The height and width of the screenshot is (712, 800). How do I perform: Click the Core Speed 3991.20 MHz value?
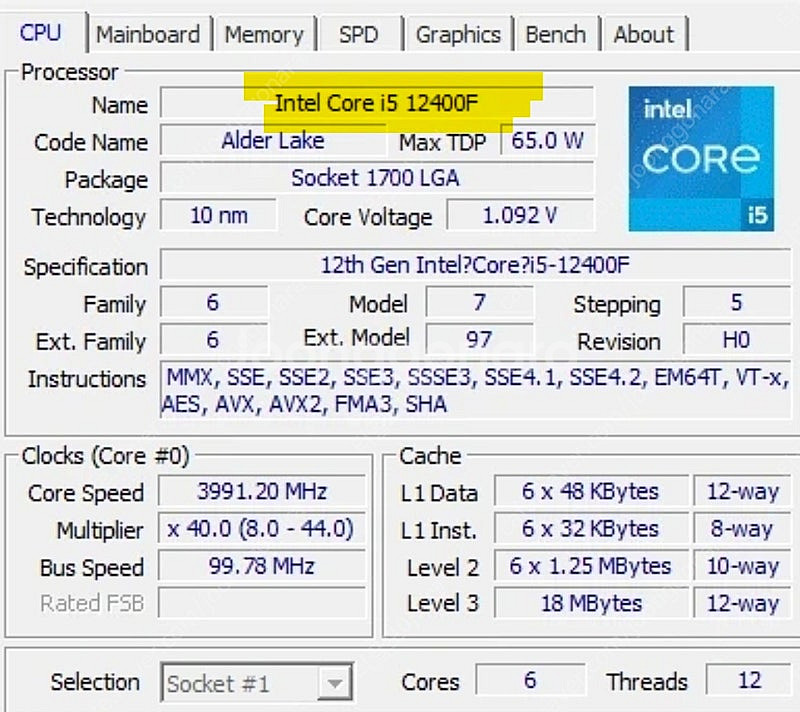262,491
